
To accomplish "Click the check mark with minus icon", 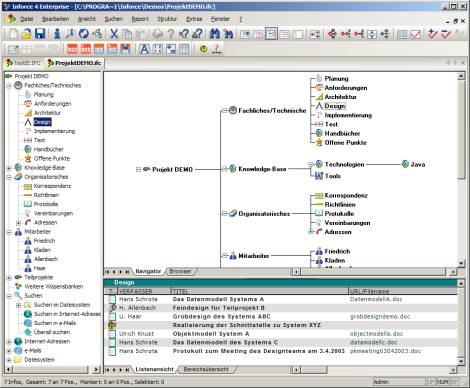I will [446, 34].
